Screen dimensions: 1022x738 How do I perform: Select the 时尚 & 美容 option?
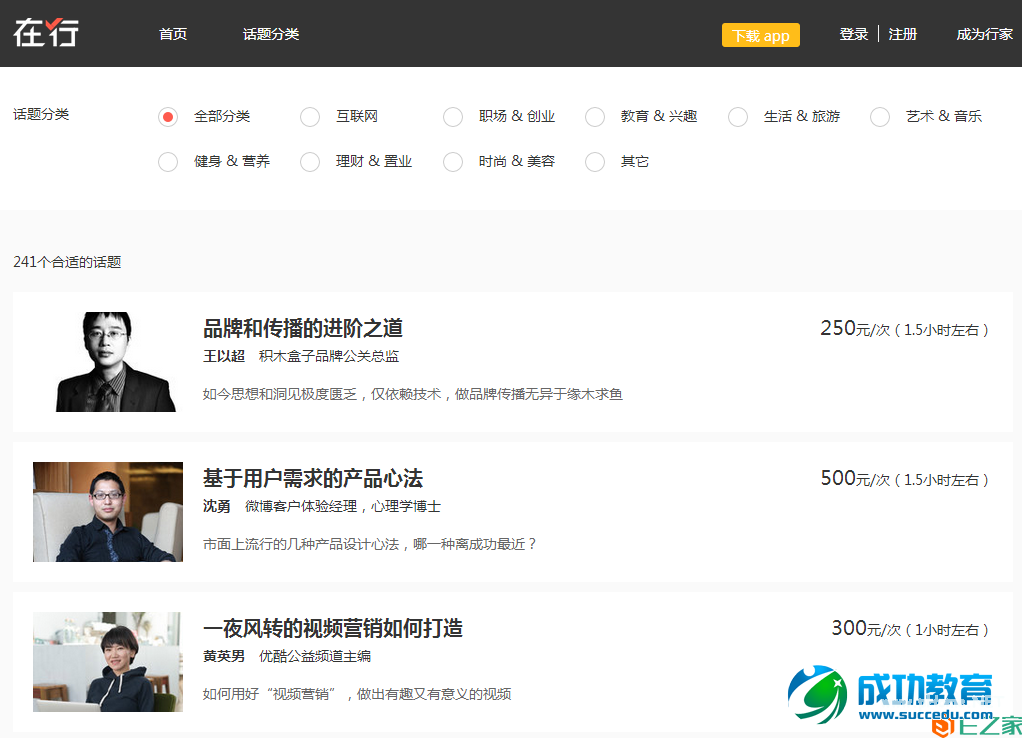click(x=452, y=161)
